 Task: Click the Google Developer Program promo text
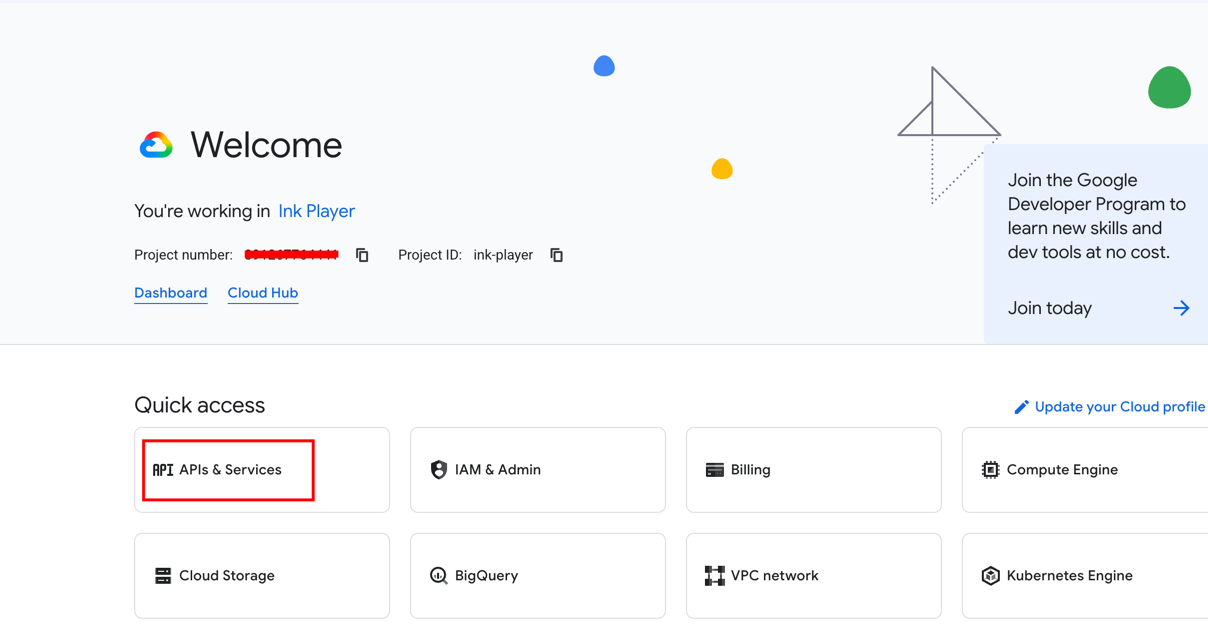(1097, 216)
